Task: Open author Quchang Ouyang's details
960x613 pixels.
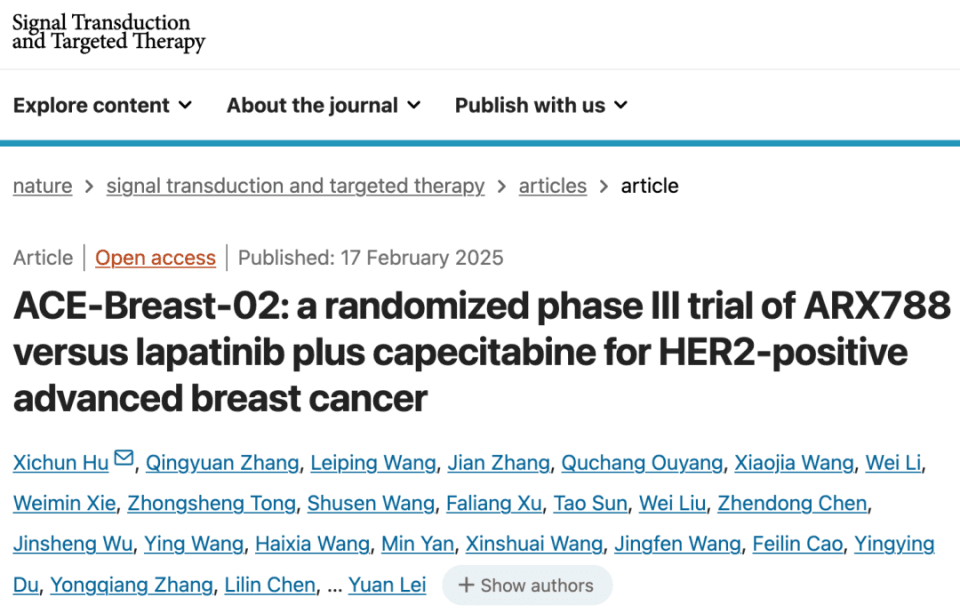Action: pos(642,463)
